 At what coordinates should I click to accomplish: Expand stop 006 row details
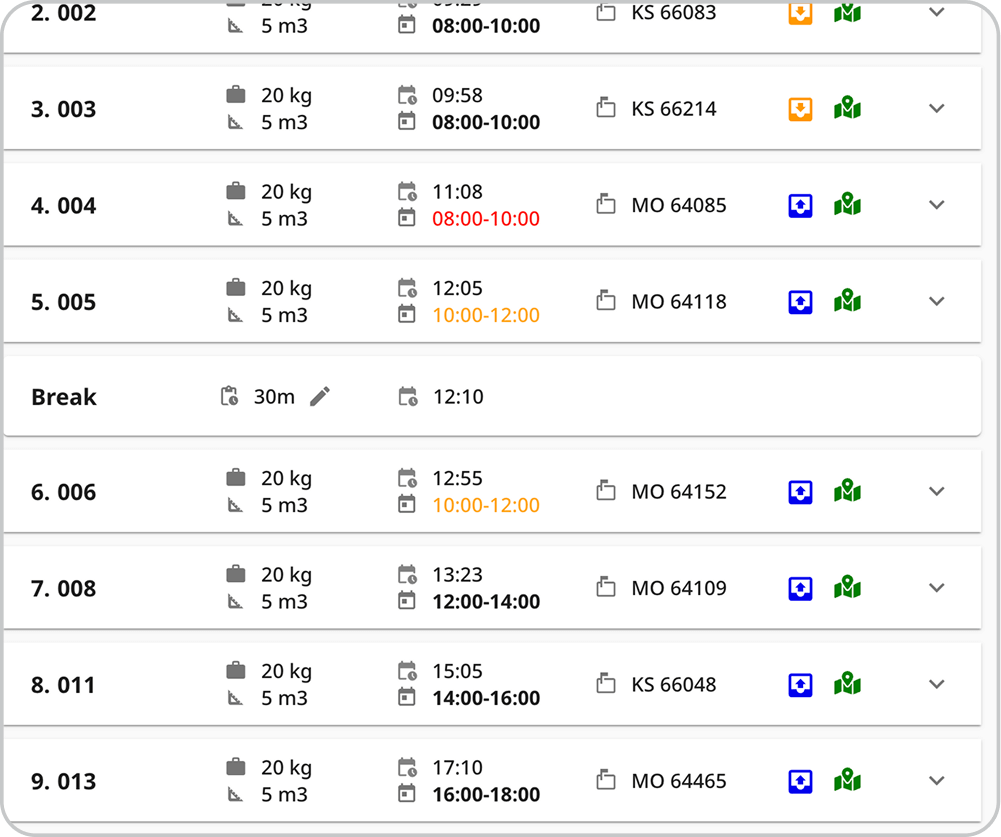[936, 491]
